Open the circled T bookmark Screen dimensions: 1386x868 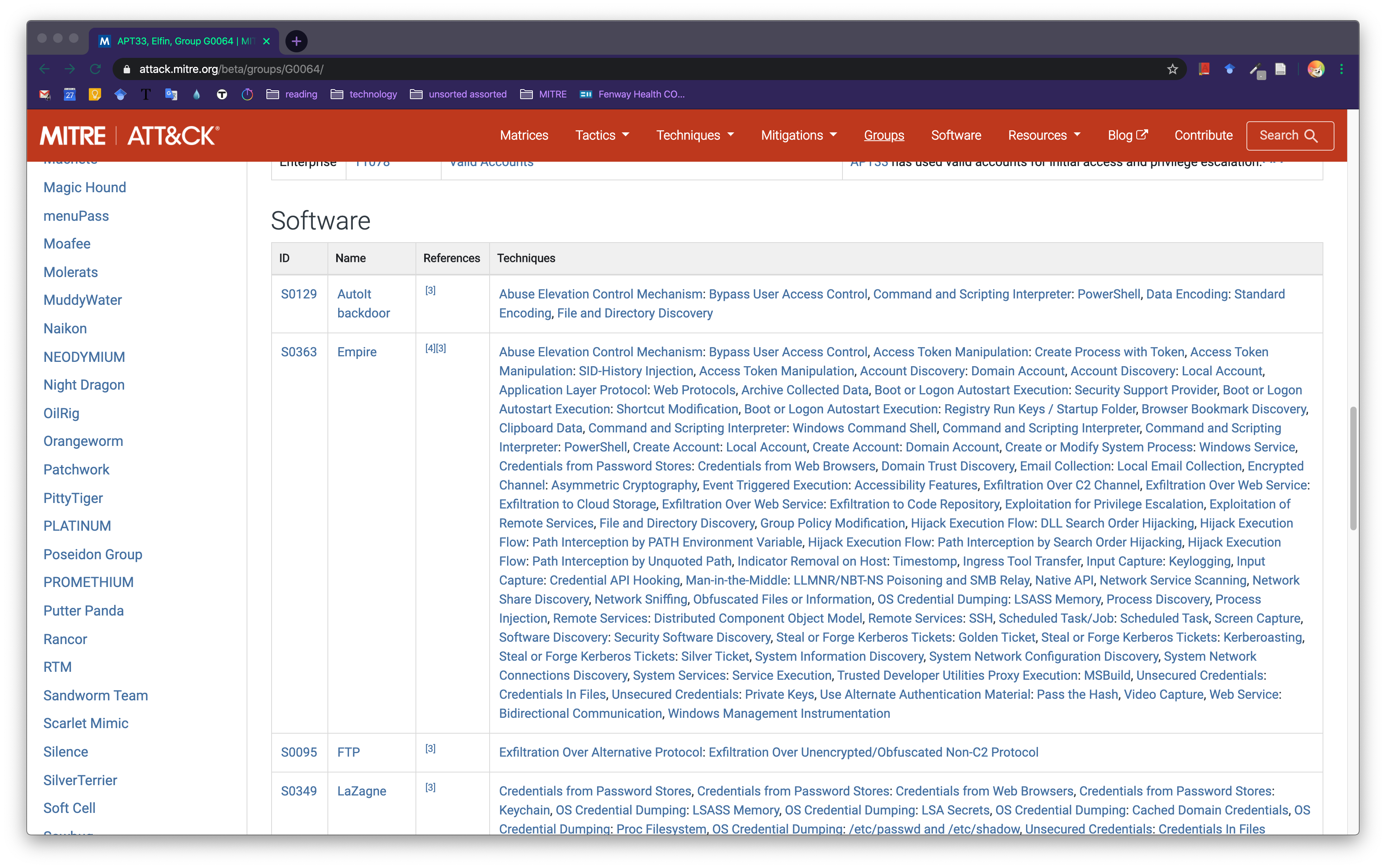coord(222,94)
